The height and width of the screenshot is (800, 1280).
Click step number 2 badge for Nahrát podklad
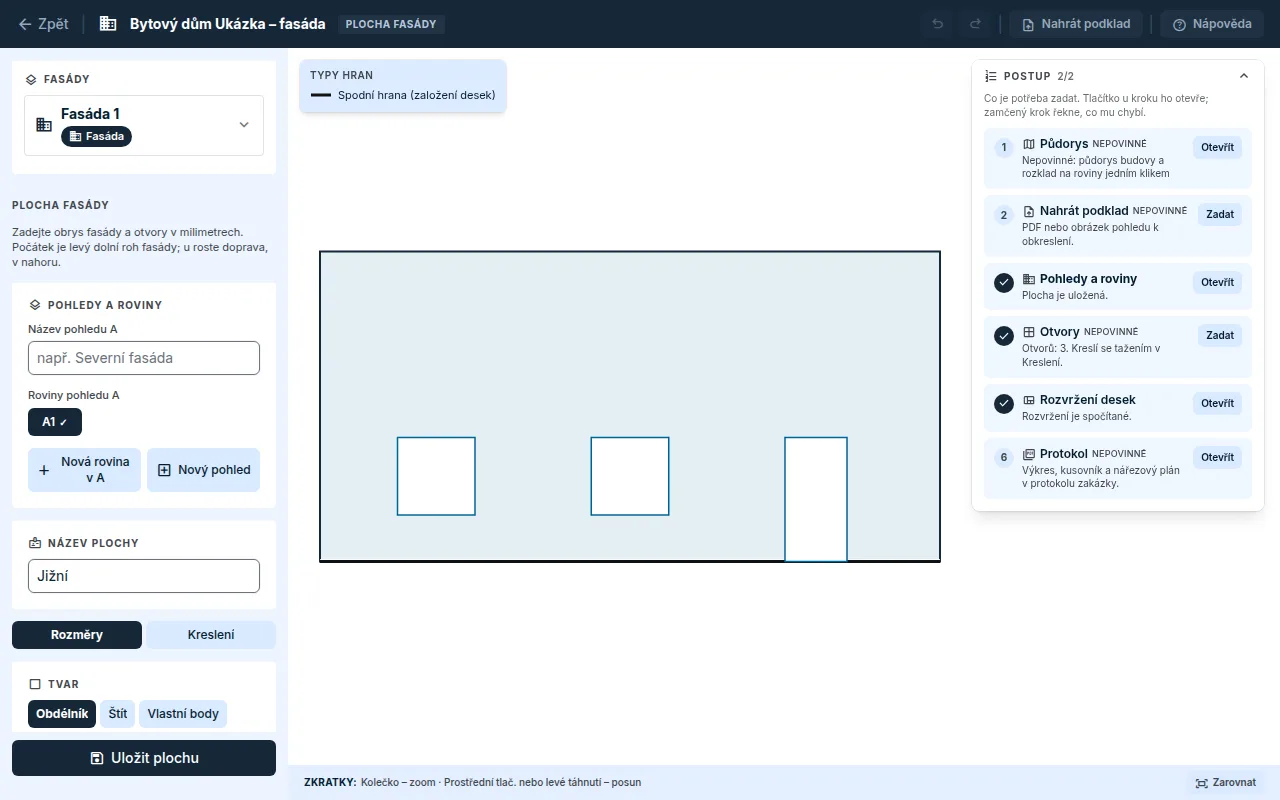click(1004, 215)
